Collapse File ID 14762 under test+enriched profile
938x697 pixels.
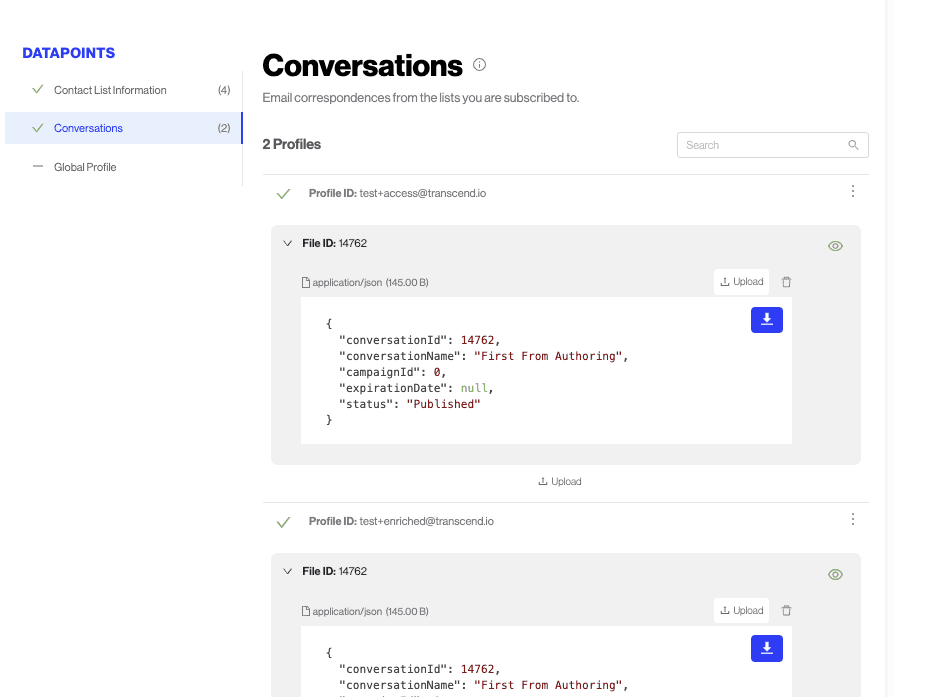pyautogui.click(x=287, y=572)
